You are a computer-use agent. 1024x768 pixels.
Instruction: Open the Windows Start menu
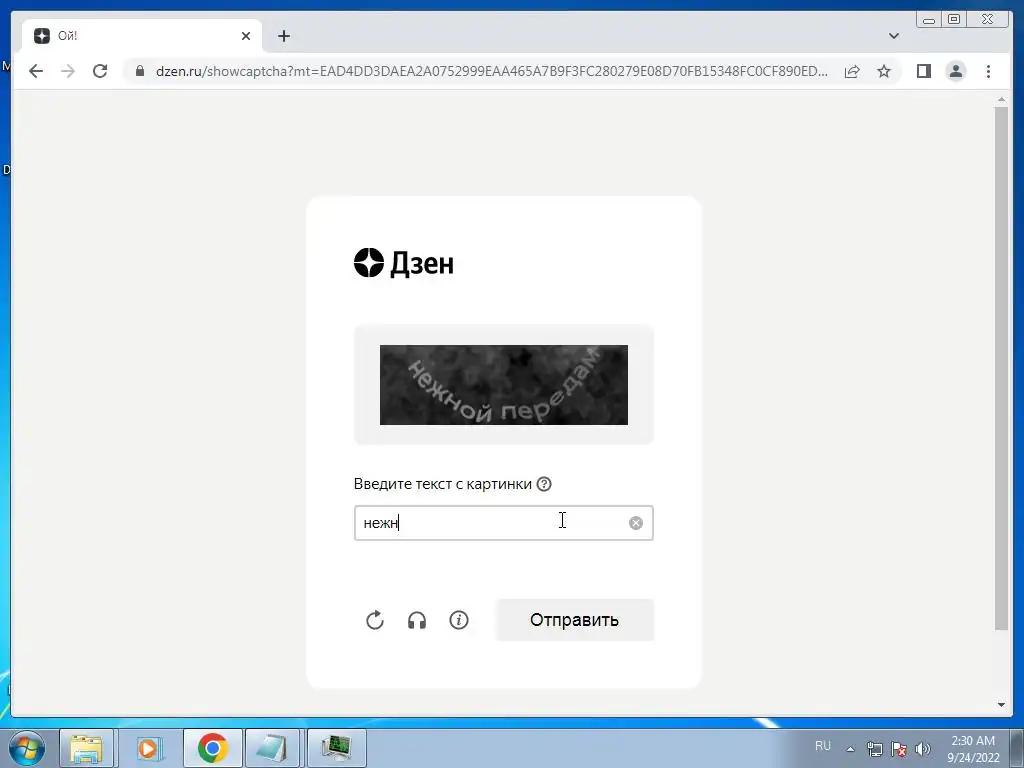click(26, 748)
